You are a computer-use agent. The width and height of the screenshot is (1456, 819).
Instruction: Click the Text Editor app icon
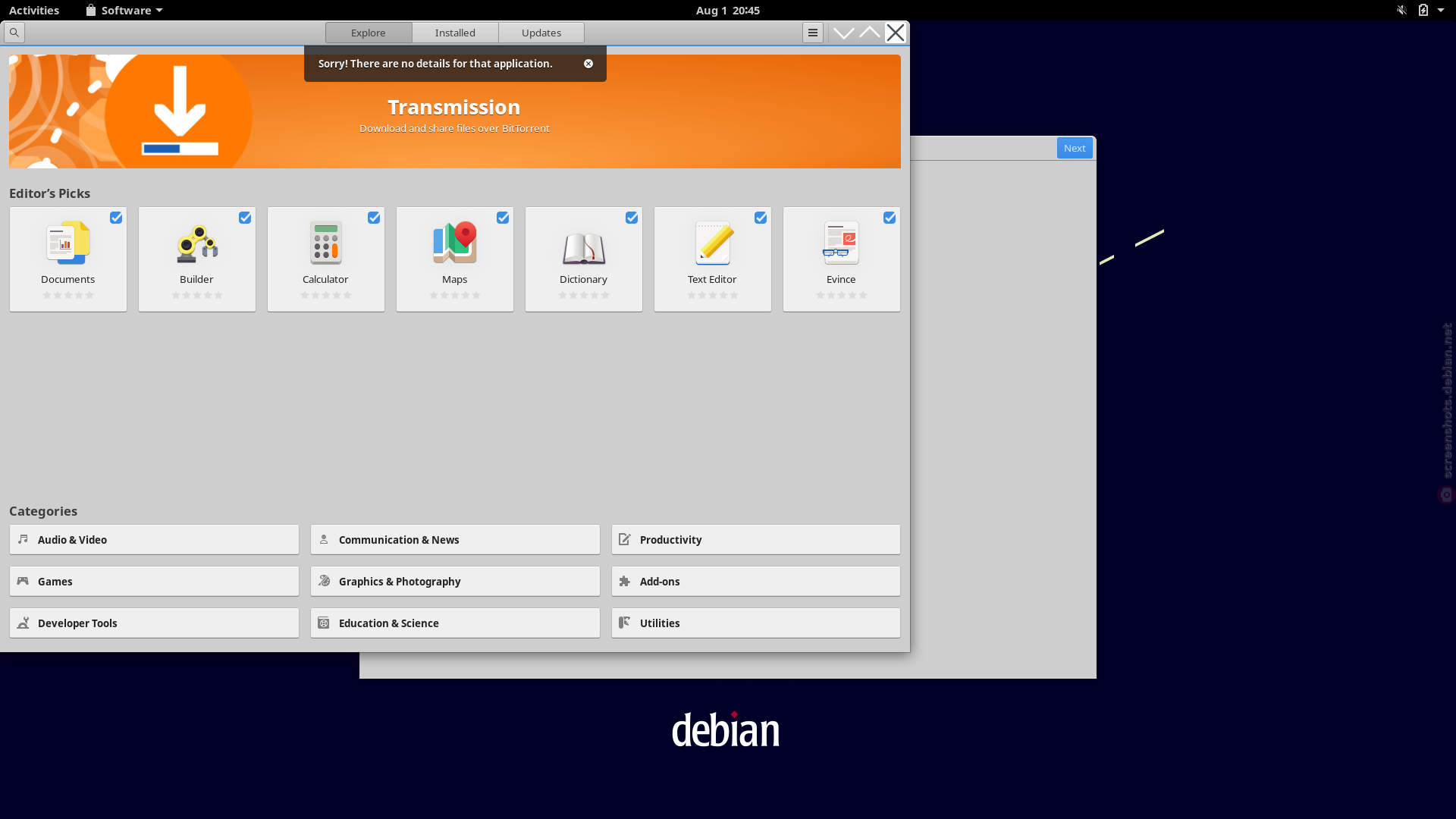tap(713, 243)
